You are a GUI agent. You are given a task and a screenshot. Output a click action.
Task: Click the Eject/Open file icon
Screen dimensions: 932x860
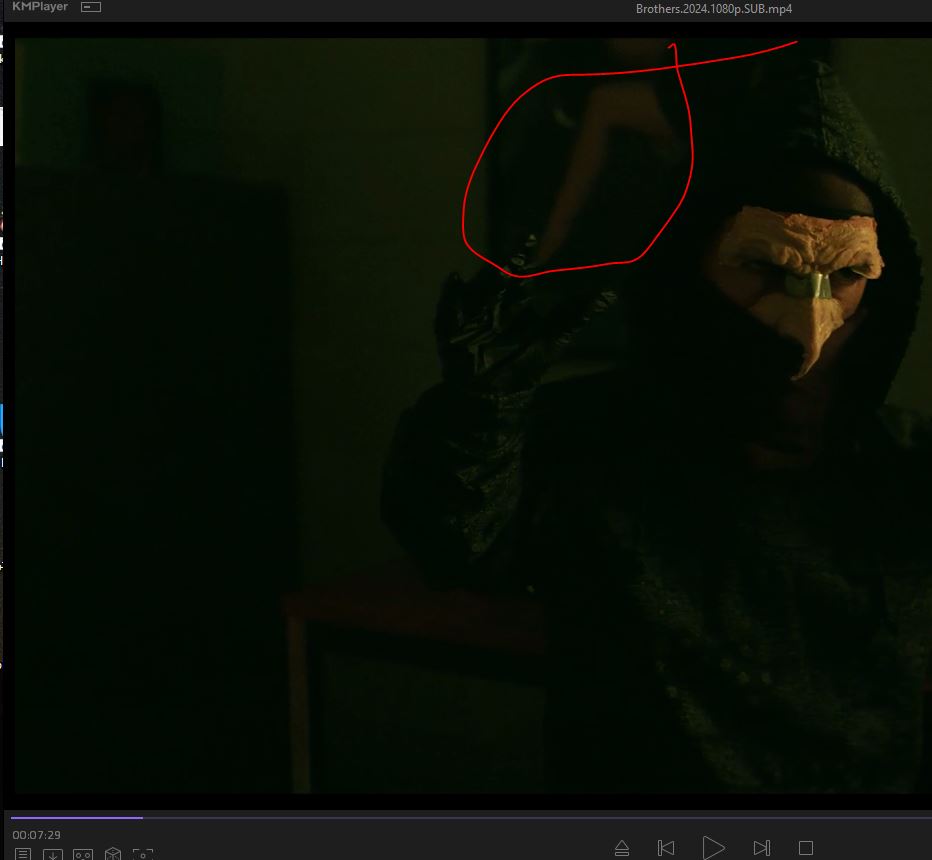621,848
